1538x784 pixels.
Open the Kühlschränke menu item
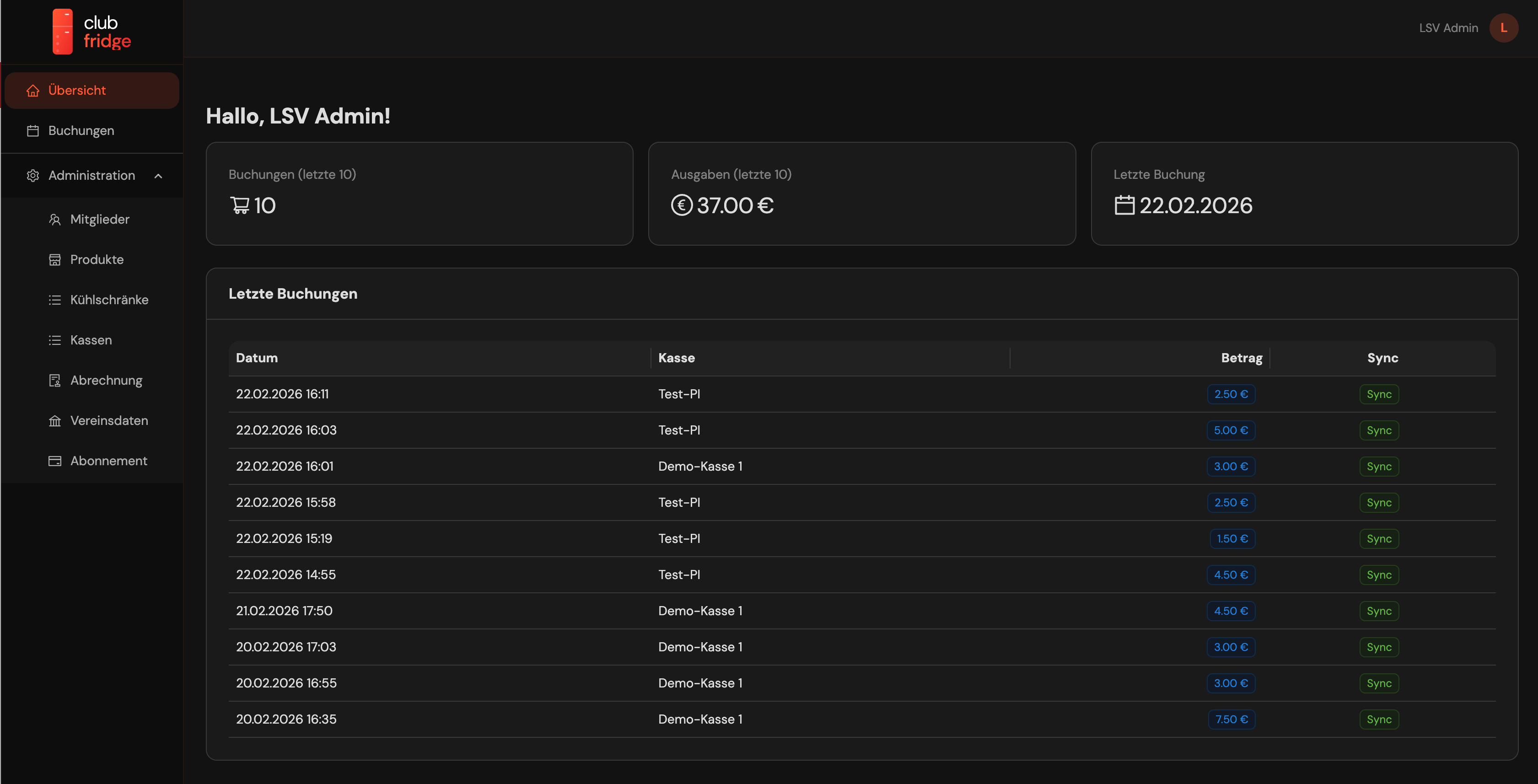[109, 300]
